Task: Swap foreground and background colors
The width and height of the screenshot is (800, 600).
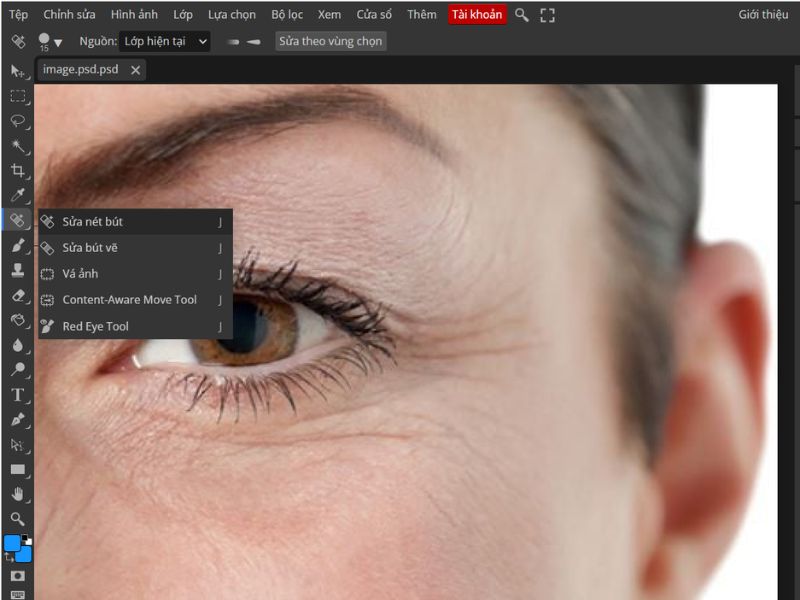Action: pos(8,558)
